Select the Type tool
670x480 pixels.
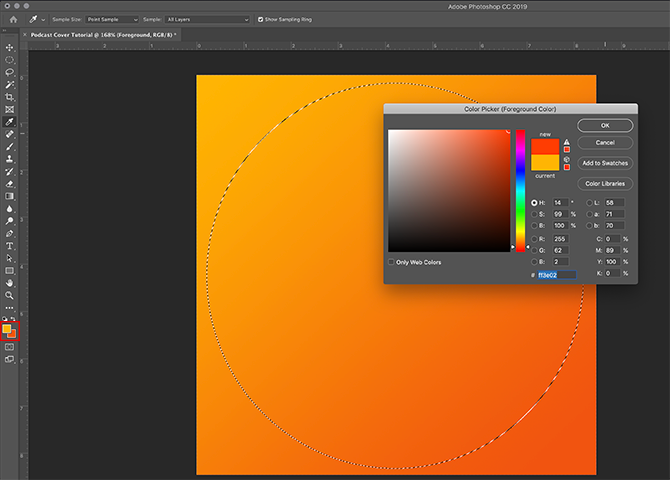coord(10,245)
